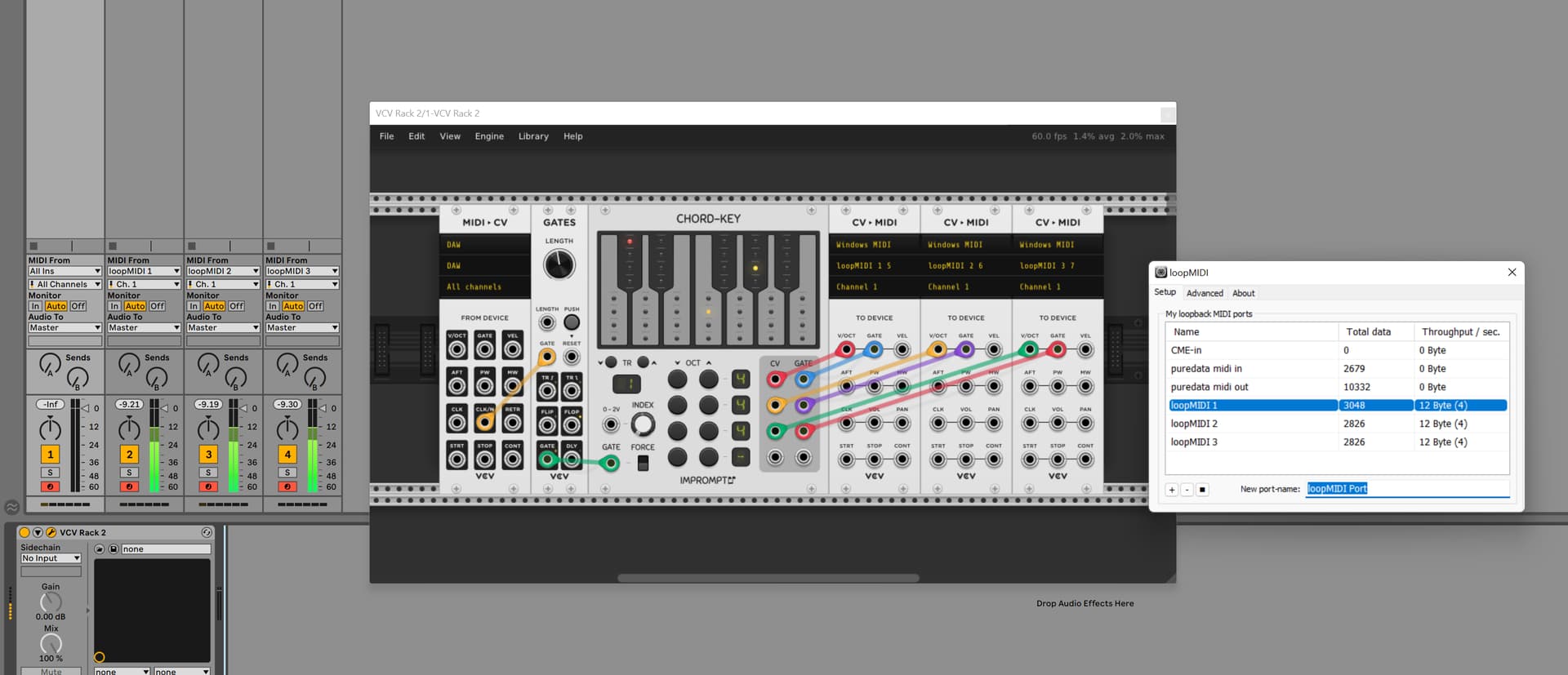Open VCV Rack 2 plug-in window via wrench
The image size is (1568, 675).
click(x=51, y=532)
